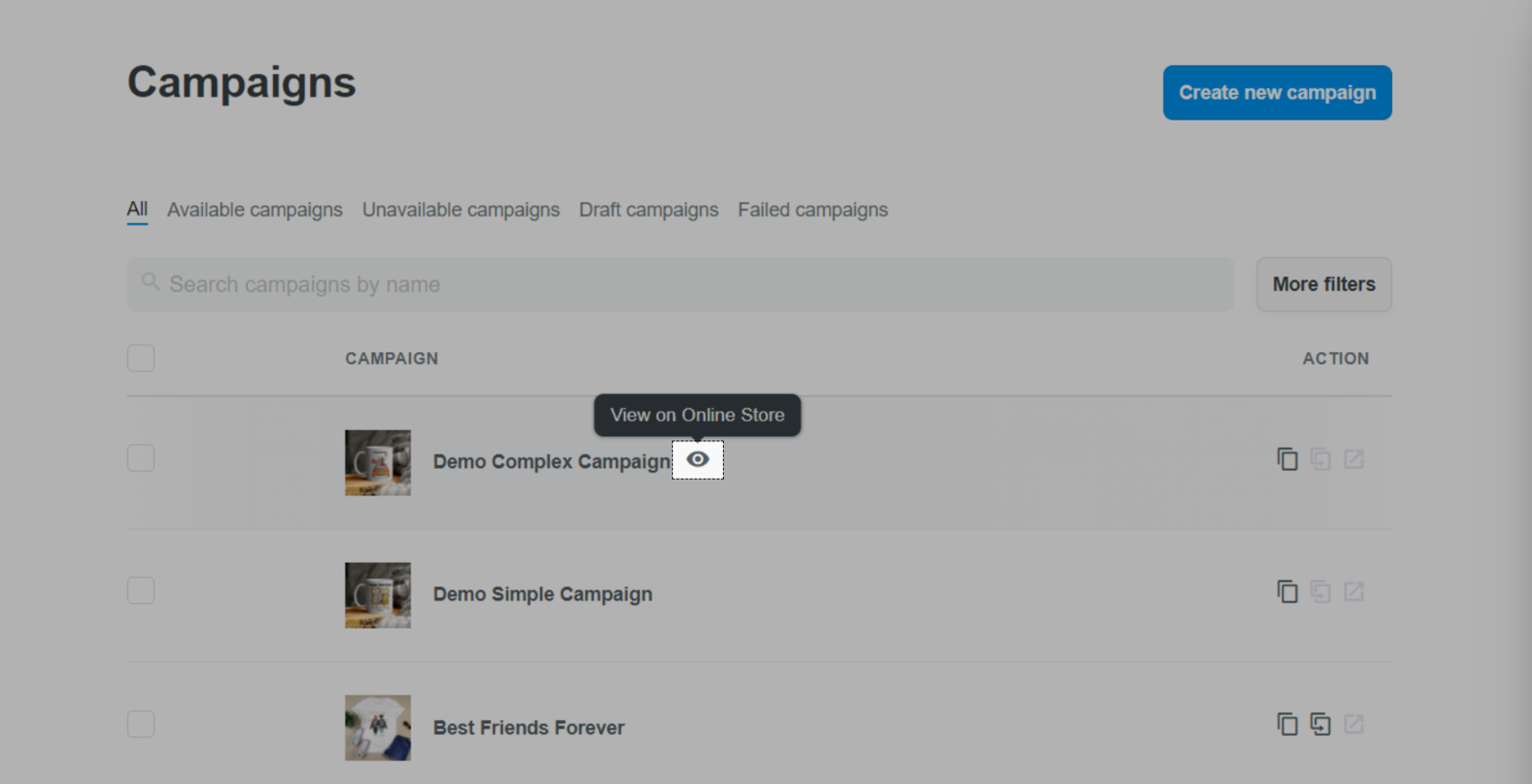The image size is (1532, 784).
Task: Open the More filters panel
Action: (1323, 284)
